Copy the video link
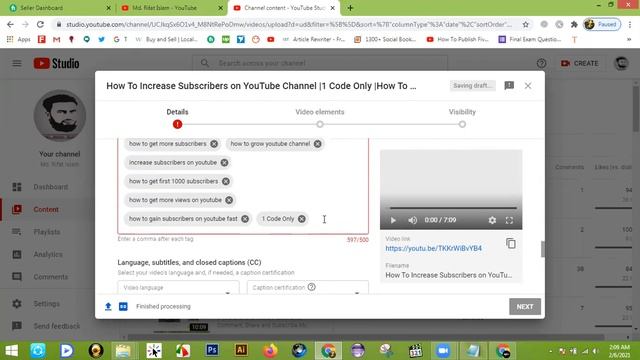 coord(511,243)
